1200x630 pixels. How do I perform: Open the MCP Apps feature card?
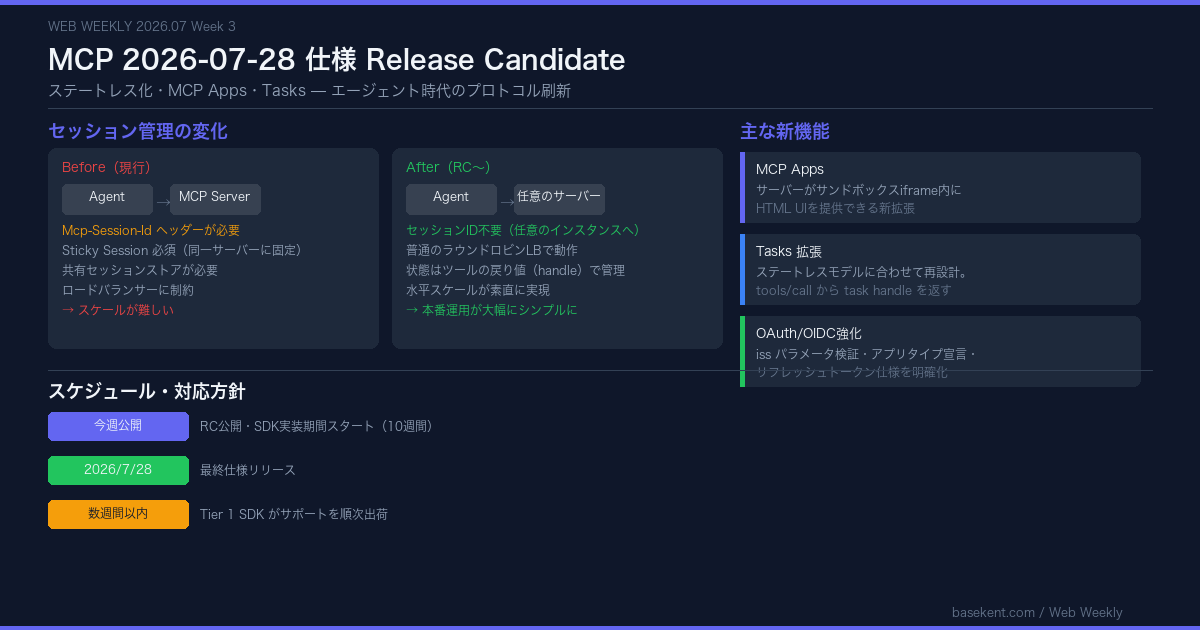(940, 187)
